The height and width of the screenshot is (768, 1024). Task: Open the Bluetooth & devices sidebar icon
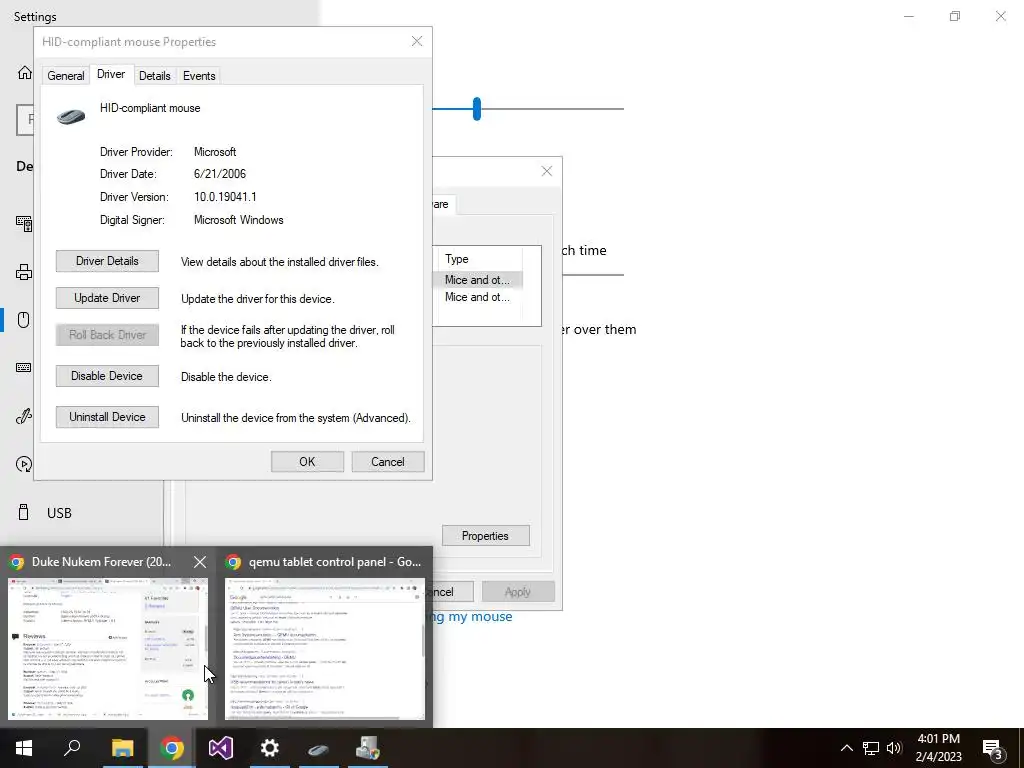coord(24,224)
